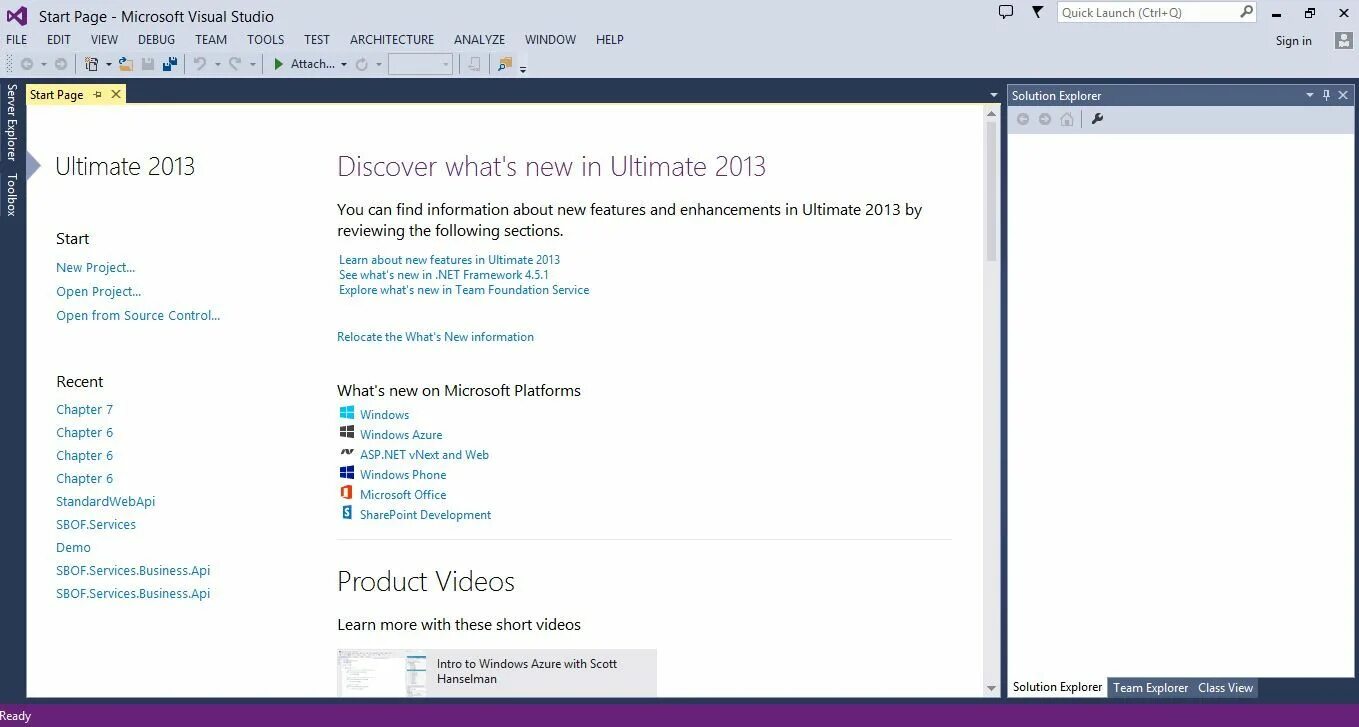
Task: Expand the Navigate Backward history dropdown
Action: click(x=44, y=64)
